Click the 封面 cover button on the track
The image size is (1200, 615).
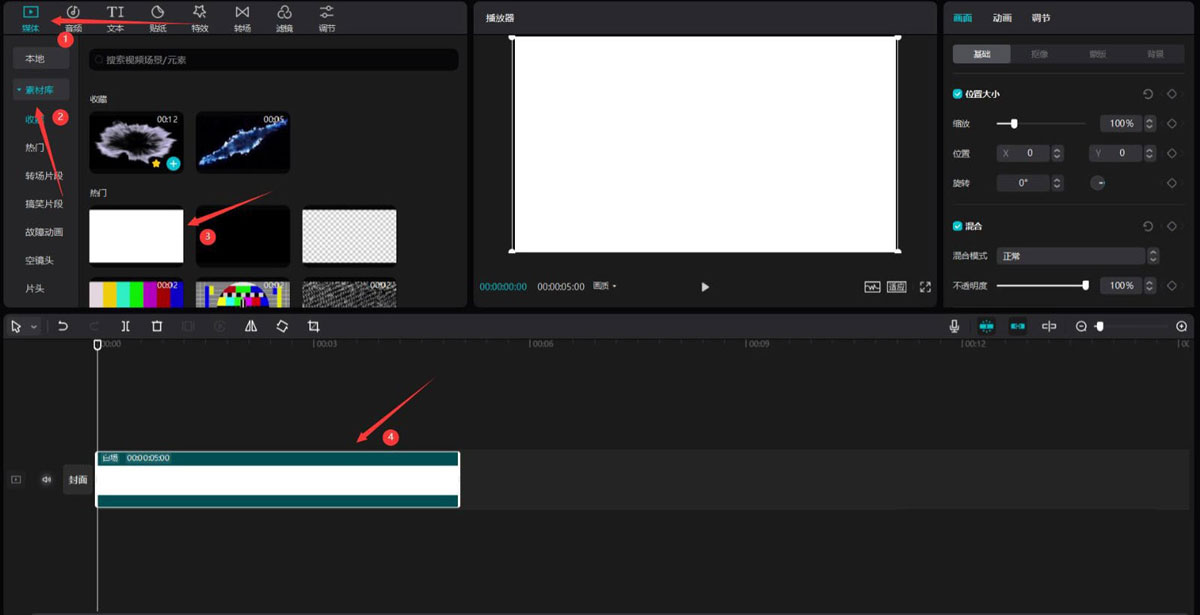(x=78, y=480)
